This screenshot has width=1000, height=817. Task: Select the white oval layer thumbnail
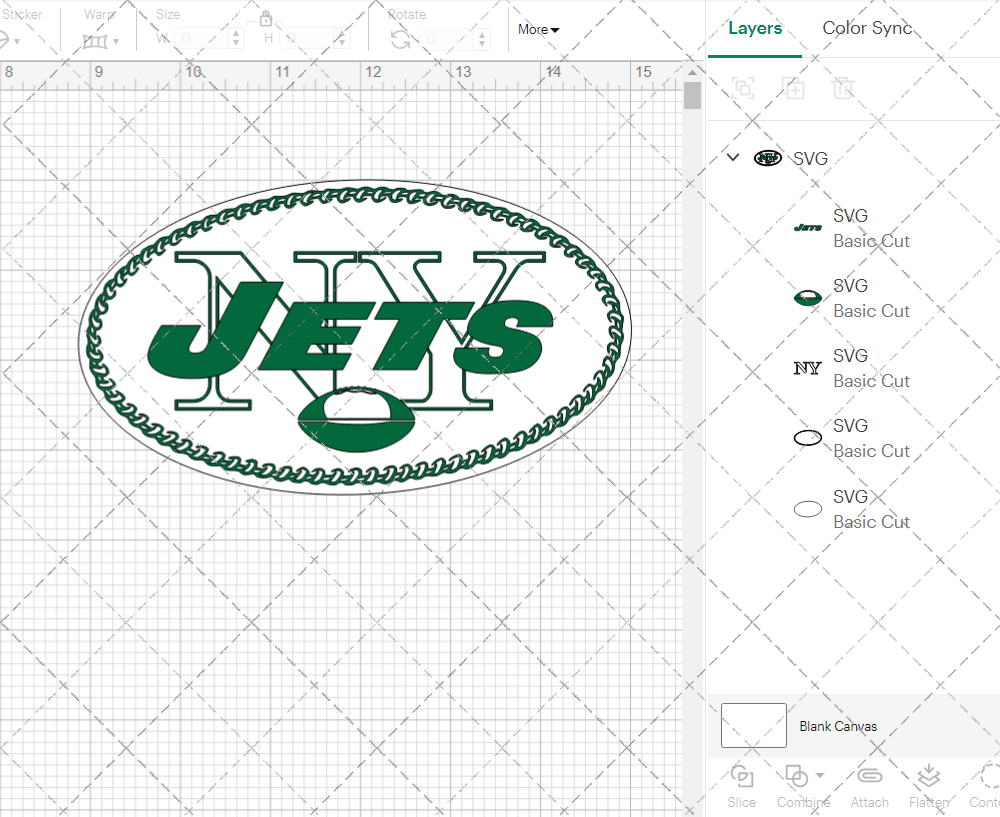807,509
